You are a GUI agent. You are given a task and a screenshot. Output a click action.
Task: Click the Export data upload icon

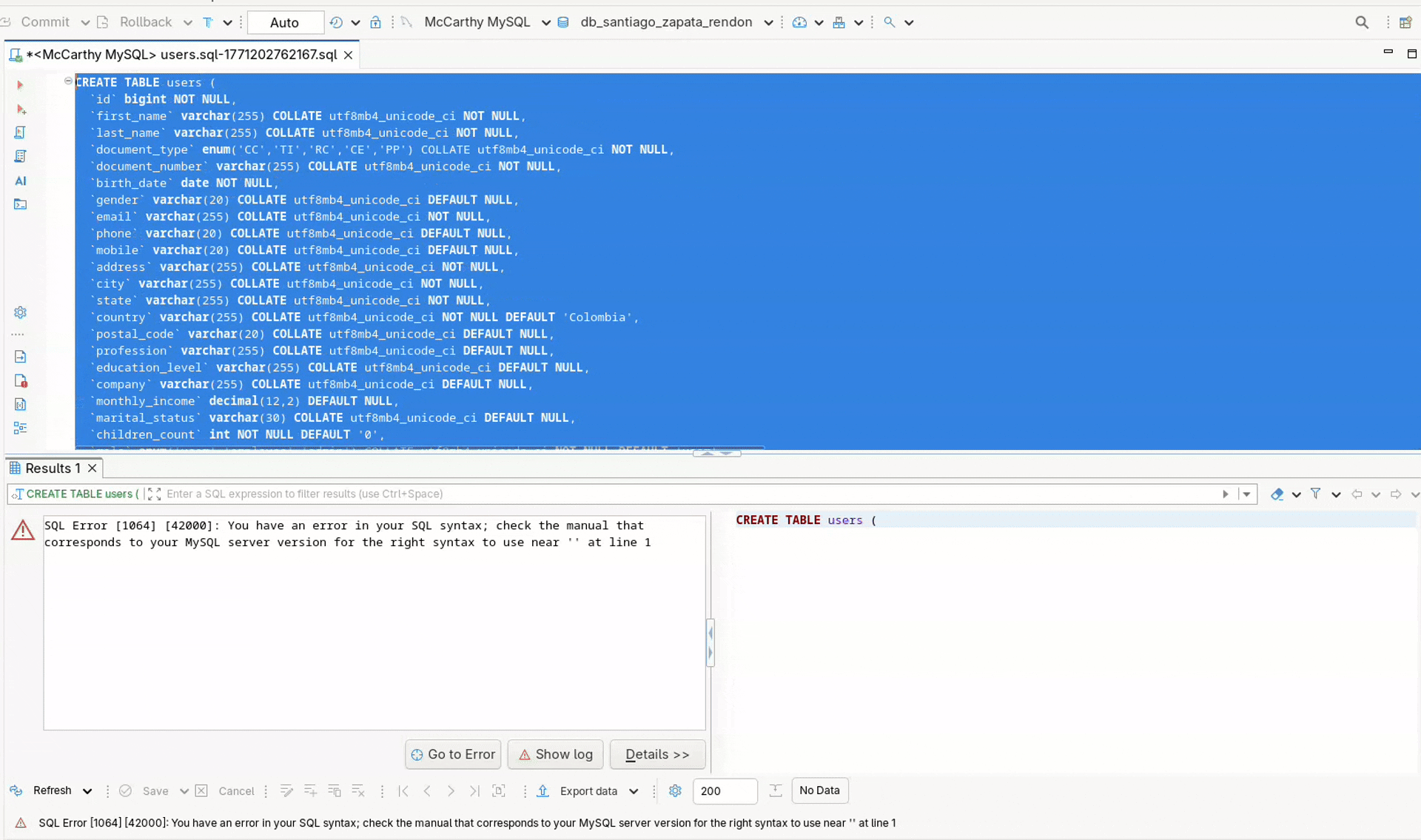coord(543,790)
